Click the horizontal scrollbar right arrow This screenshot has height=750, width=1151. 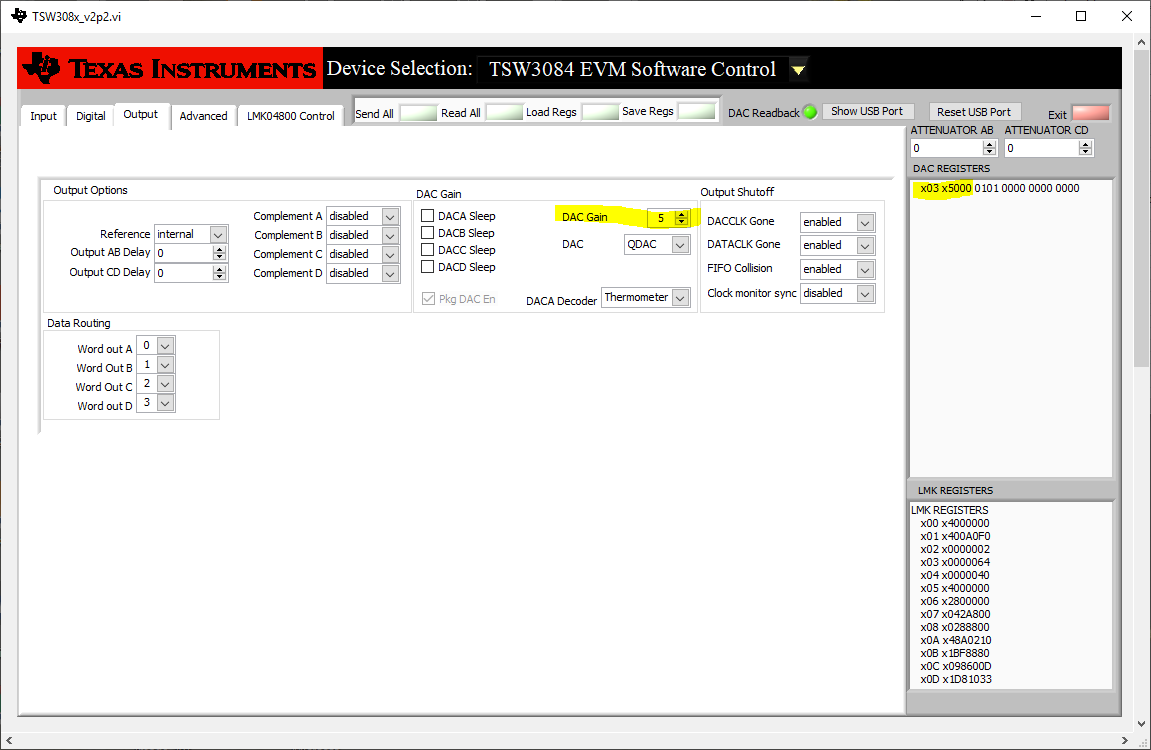(1125, 740)
